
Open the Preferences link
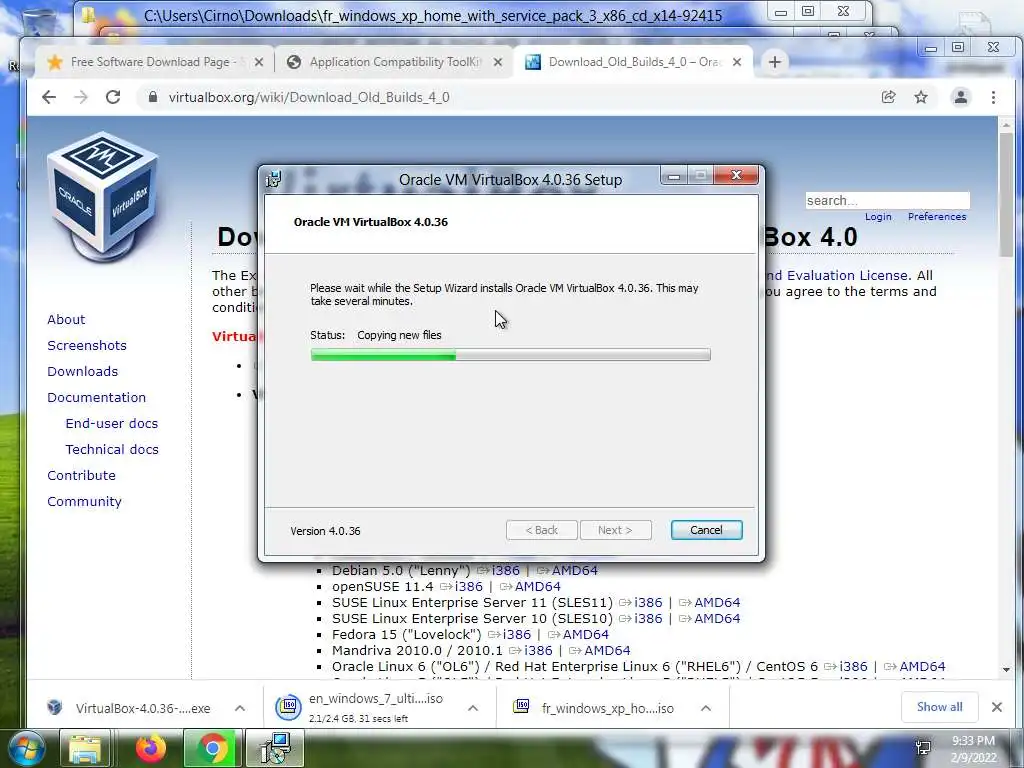tap(936, 217)
